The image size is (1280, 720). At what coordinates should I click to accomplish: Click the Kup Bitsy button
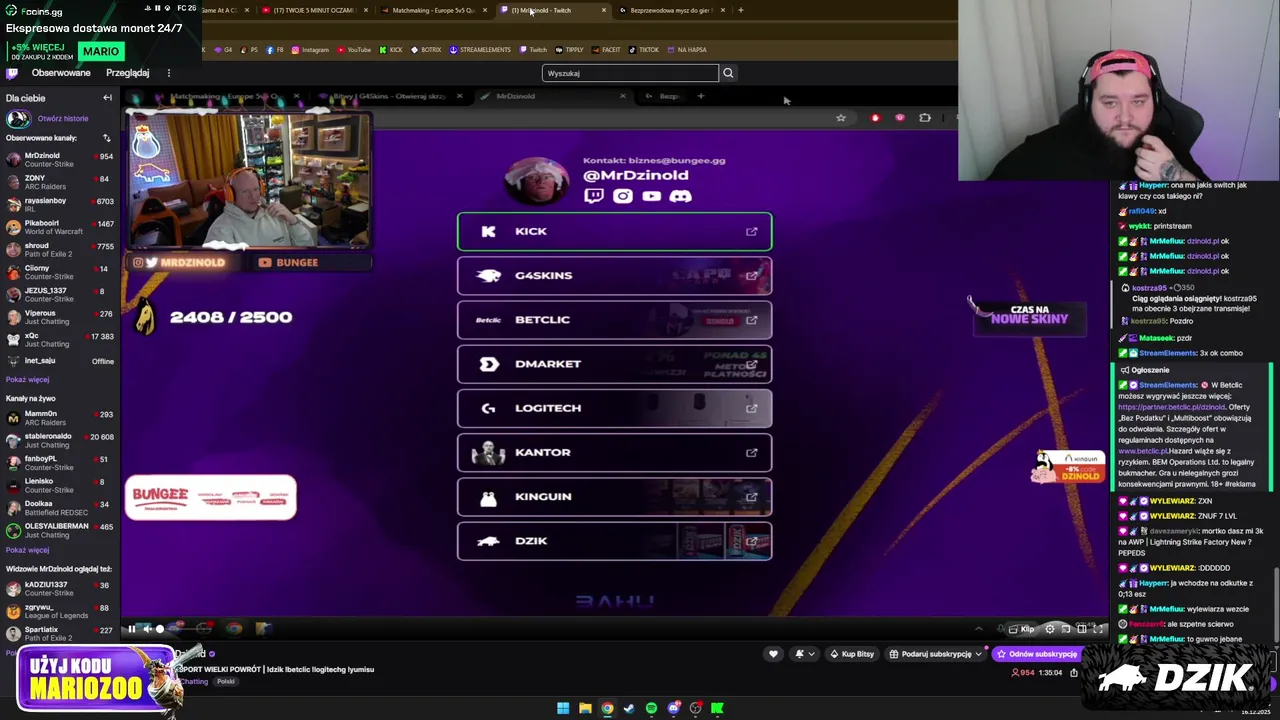coord(852,654)
